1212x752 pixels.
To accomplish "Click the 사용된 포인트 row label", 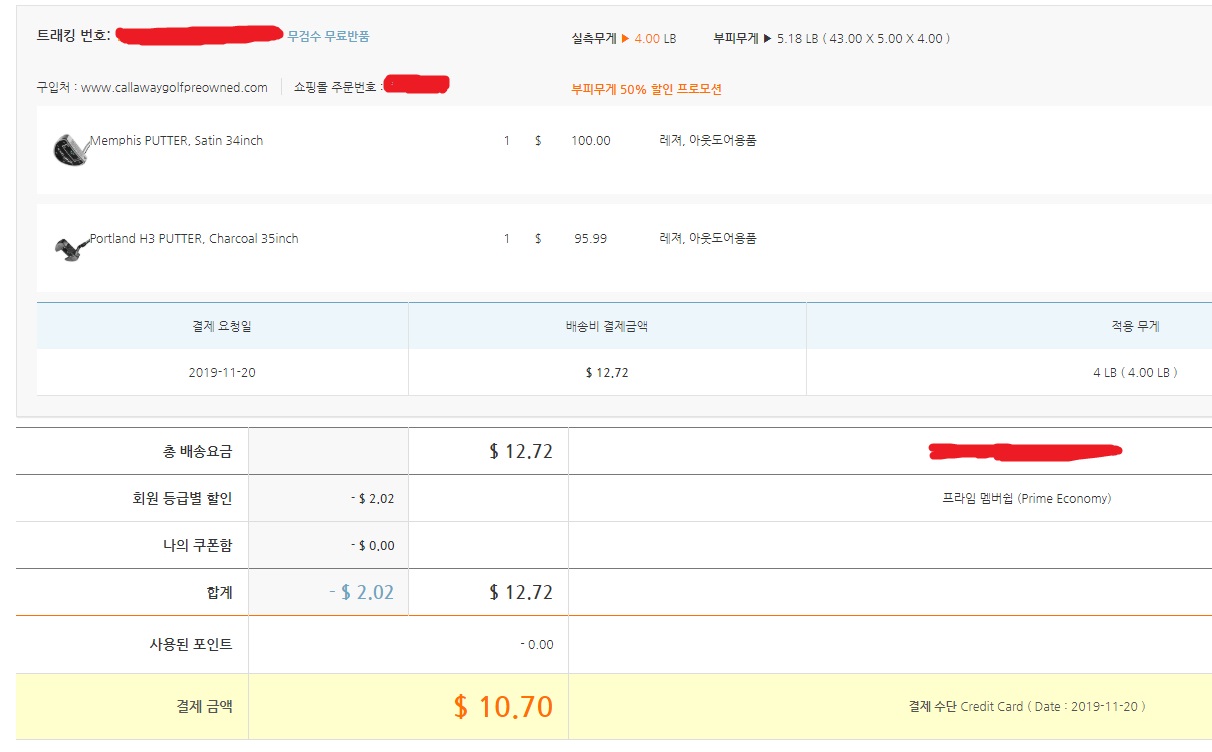I will click(190, 645).
